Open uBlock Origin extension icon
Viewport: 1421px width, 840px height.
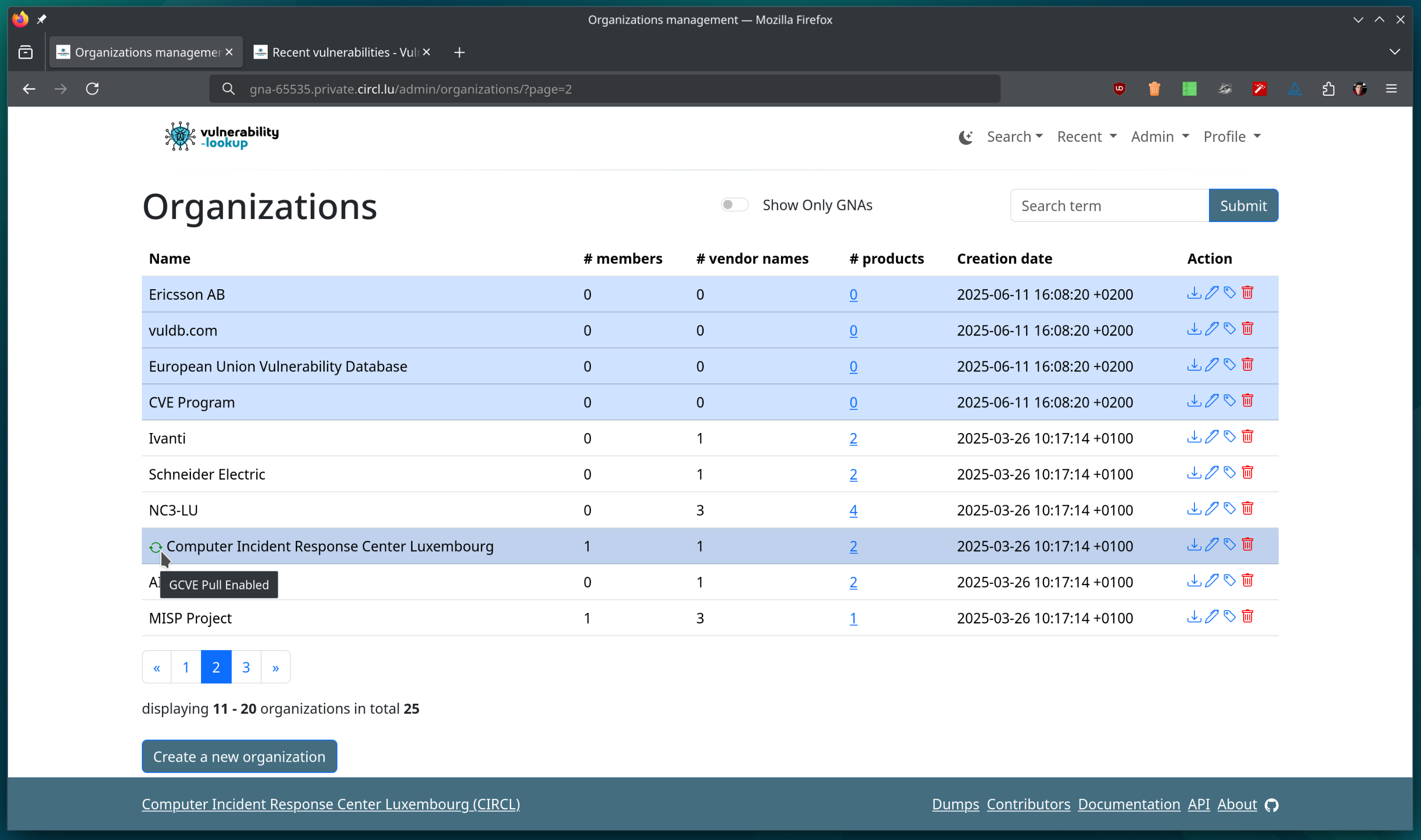(x=1119, y=89)
